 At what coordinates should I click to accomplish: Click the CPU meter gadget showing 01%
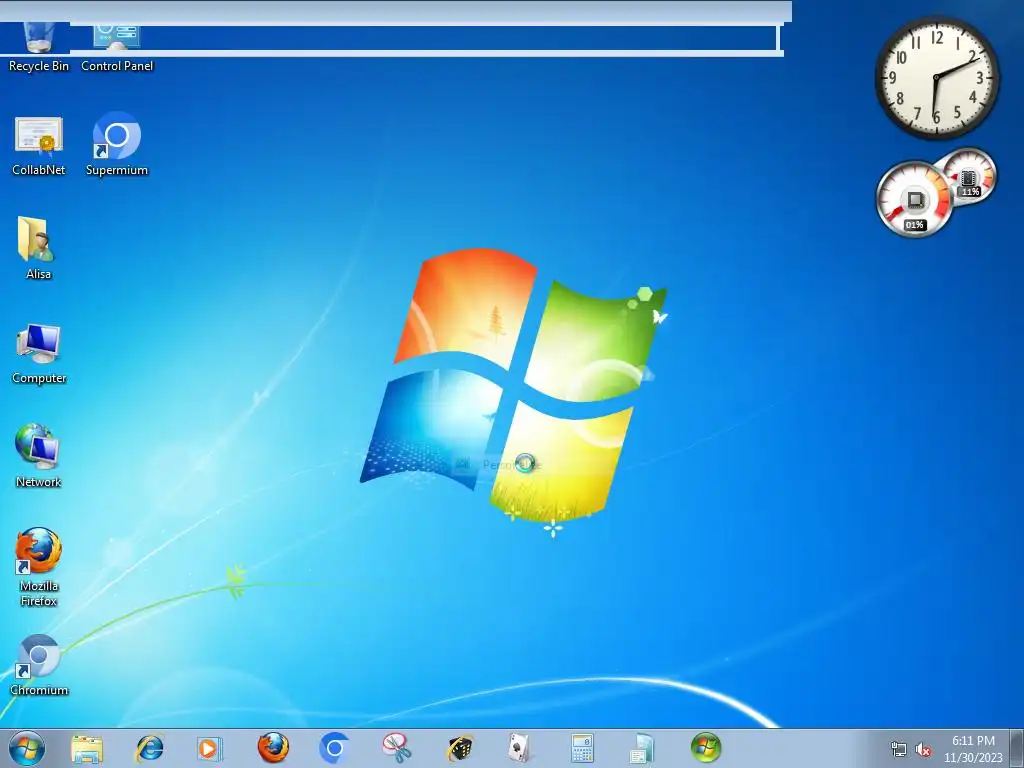tap(914, 199)
